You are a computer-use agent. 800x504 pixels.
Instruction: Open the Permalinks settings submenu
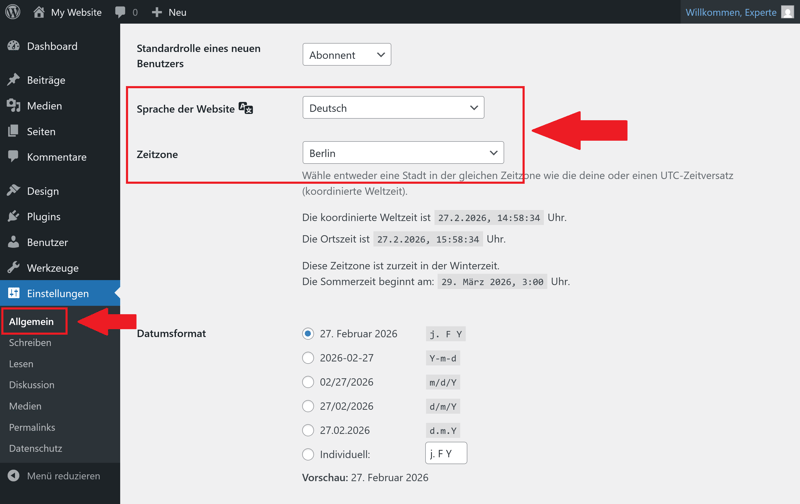tap(32, 427)
